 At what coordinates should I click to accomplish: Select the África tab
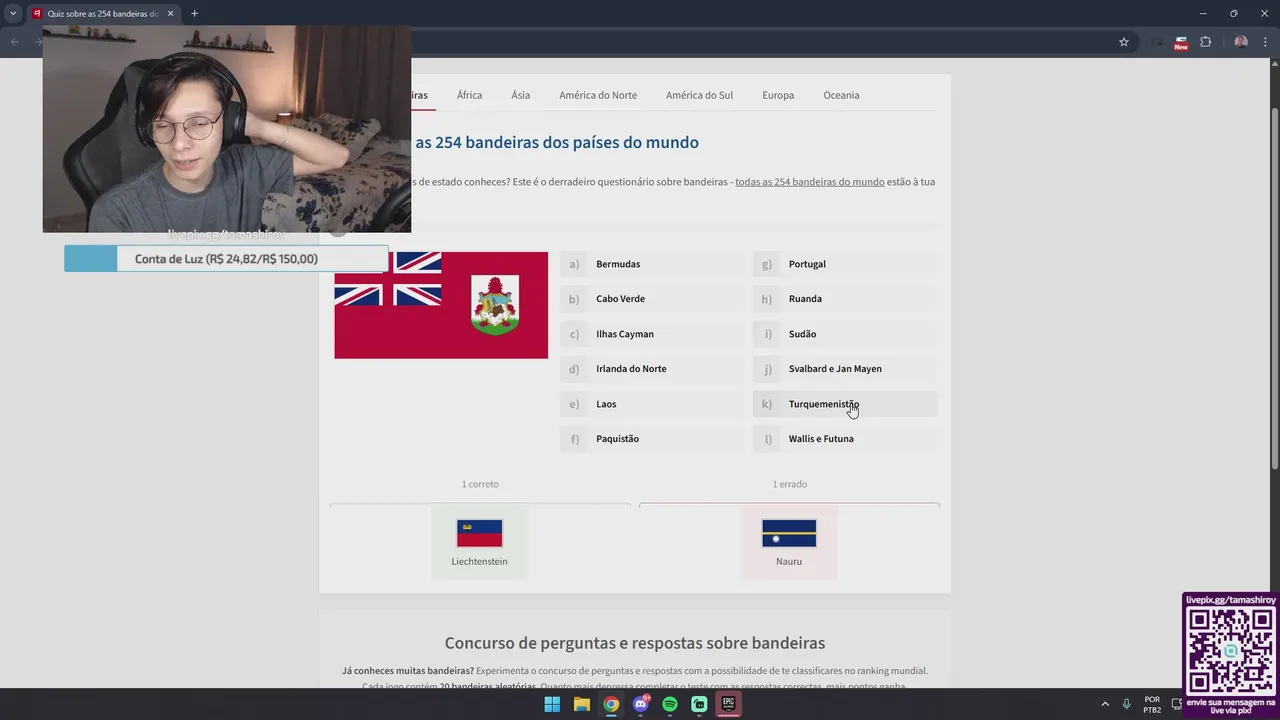tap(469, 95)
